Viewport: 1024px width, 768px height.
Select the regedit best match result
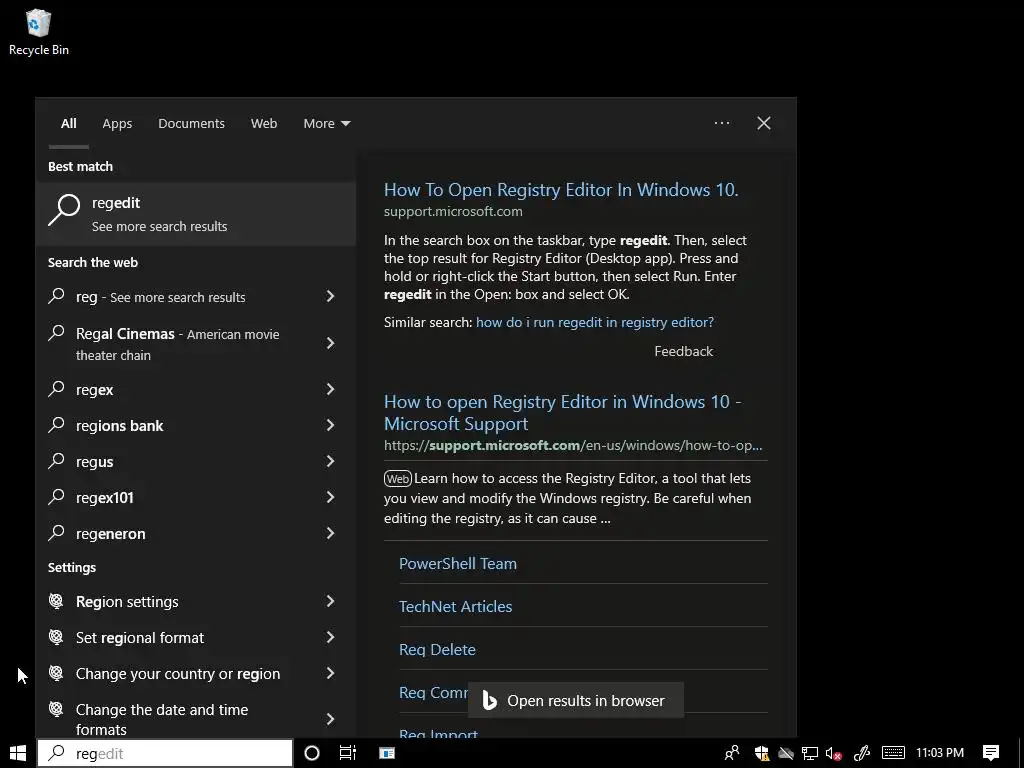point(195,214)
